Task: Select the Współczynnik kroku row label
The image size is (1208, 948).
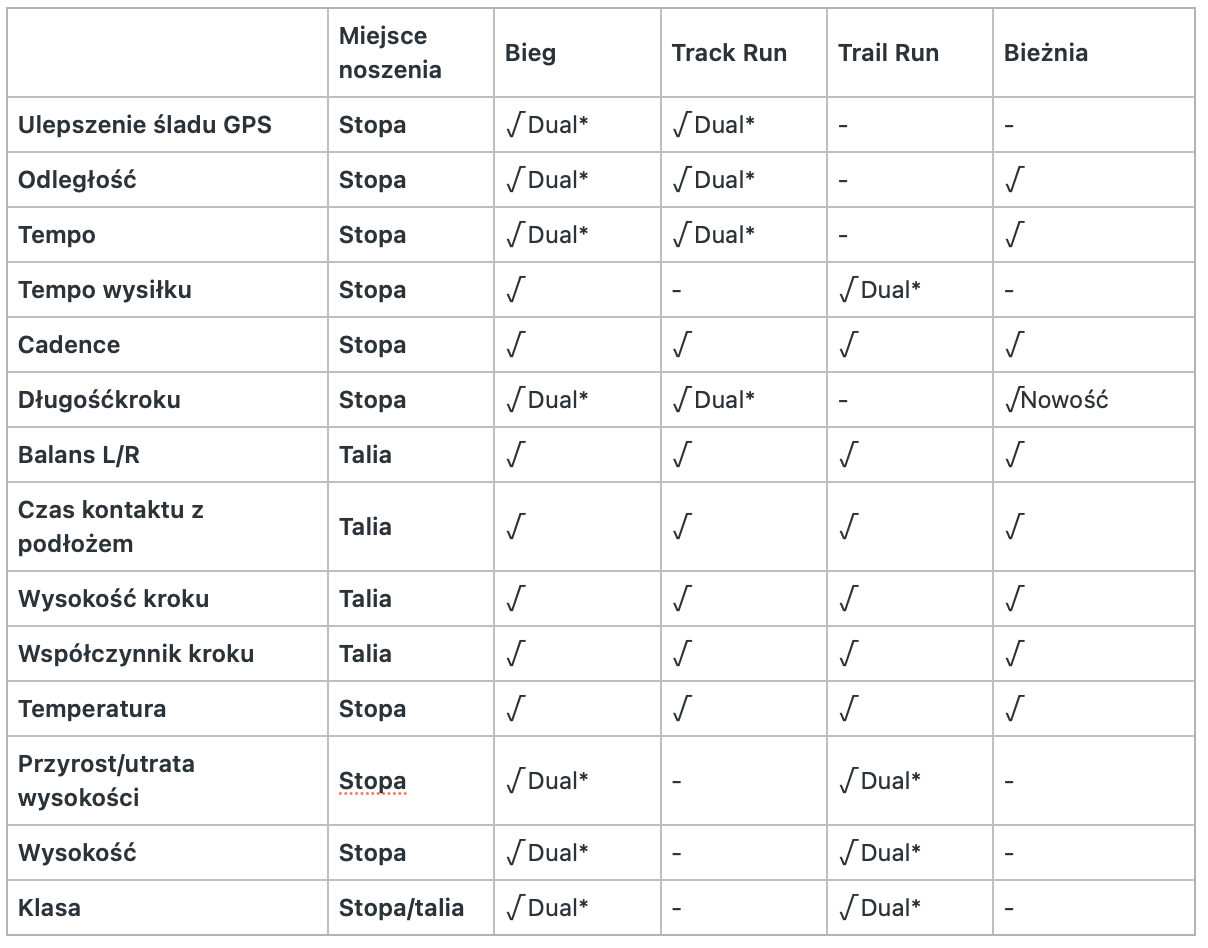Action: [136, 654]
